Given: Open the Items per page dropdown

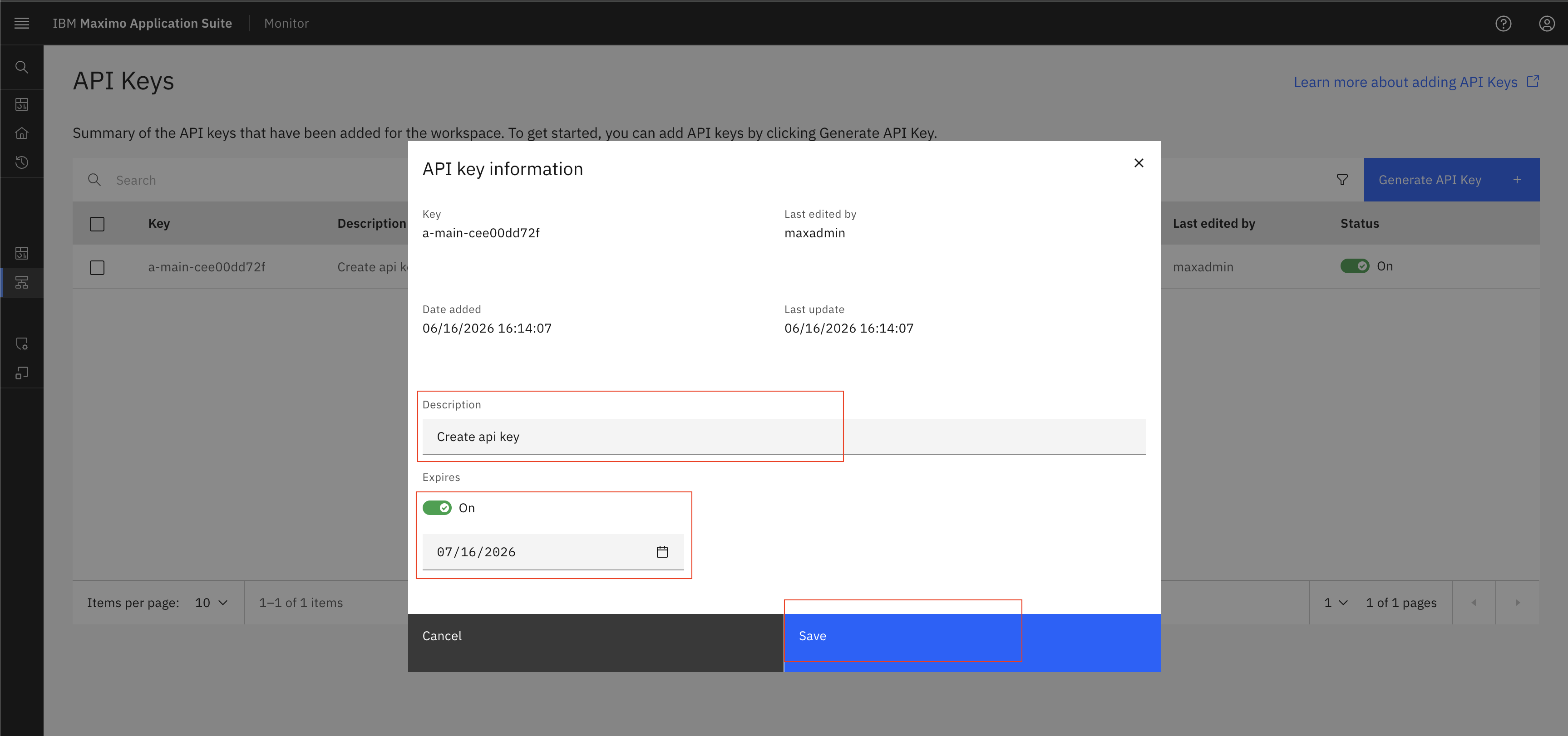Looking at the screenshot, I should [x=211, y=602].
